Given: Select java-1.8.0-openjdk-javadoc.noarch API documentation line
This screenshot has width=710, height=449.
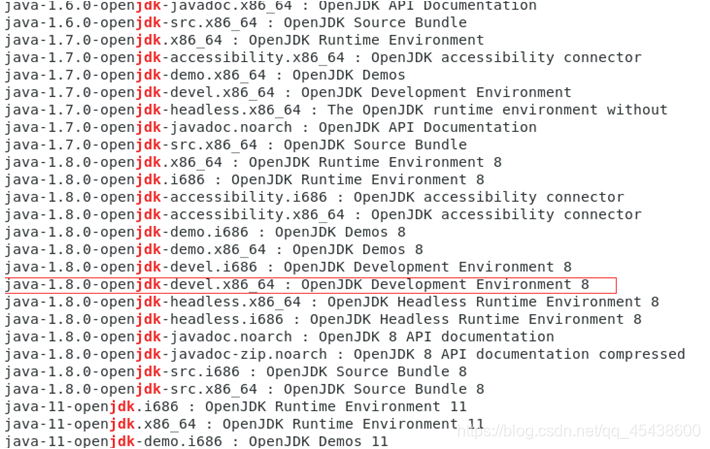Looking at the screenshot, I should (279, 337).
